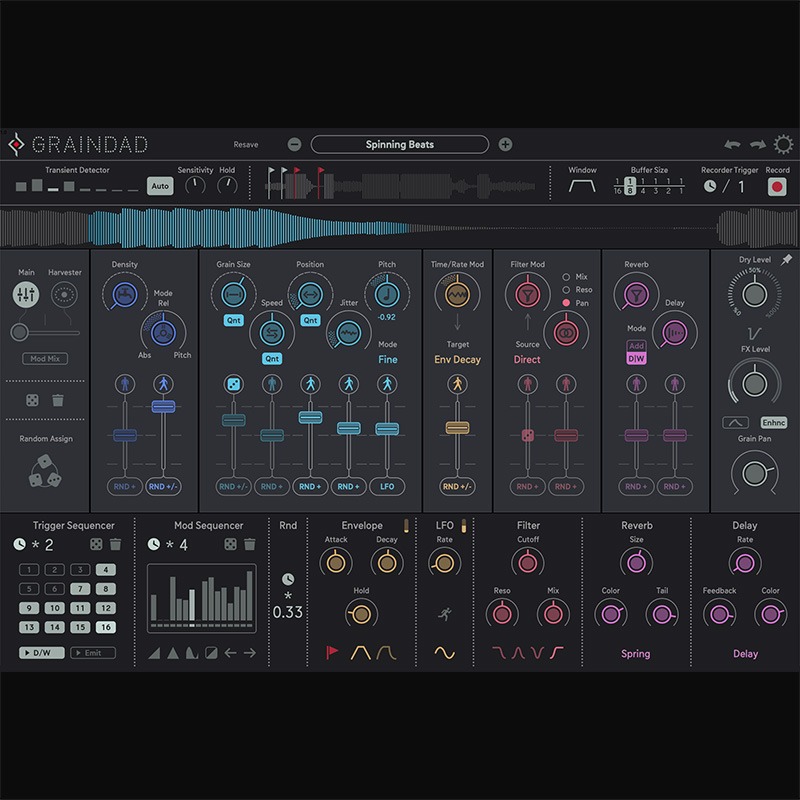Viewport: 800px width, 800px height.
Task: Click the Record button
Action: click(777, 187)
